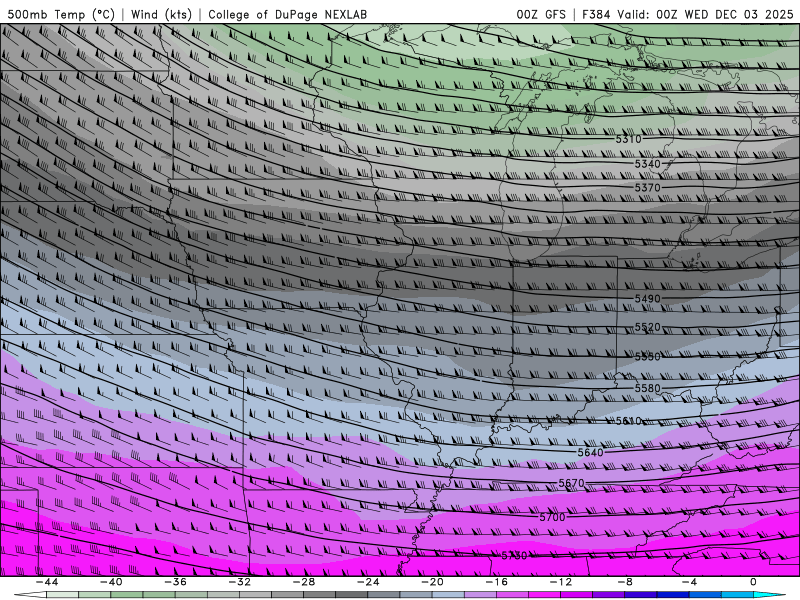
Task: Click the -44 colorbar temperature label
Action: (47, 582)
